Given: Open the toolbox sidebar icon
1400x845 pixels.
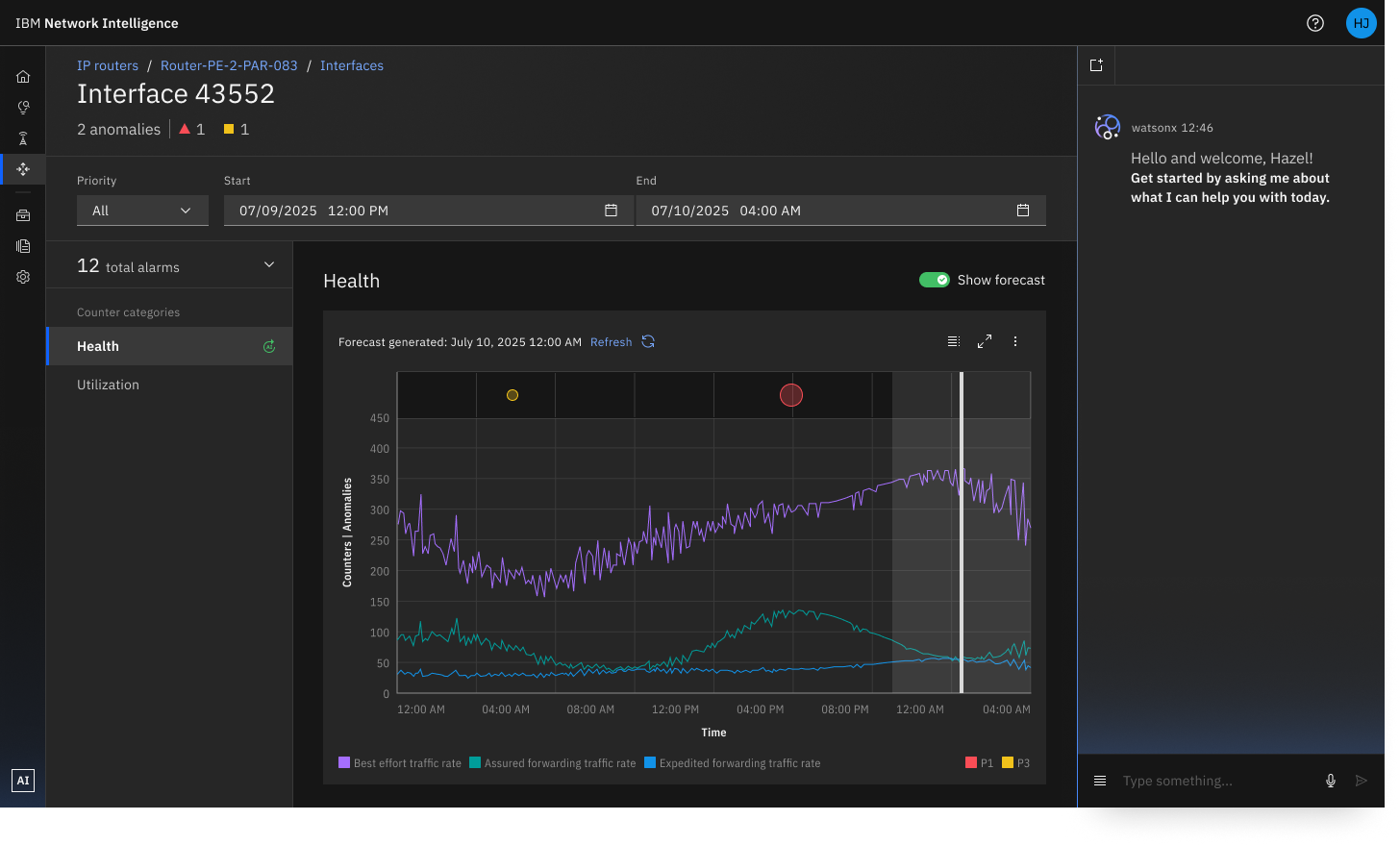Looking at the screenshot, I should (x=22, y=214).
